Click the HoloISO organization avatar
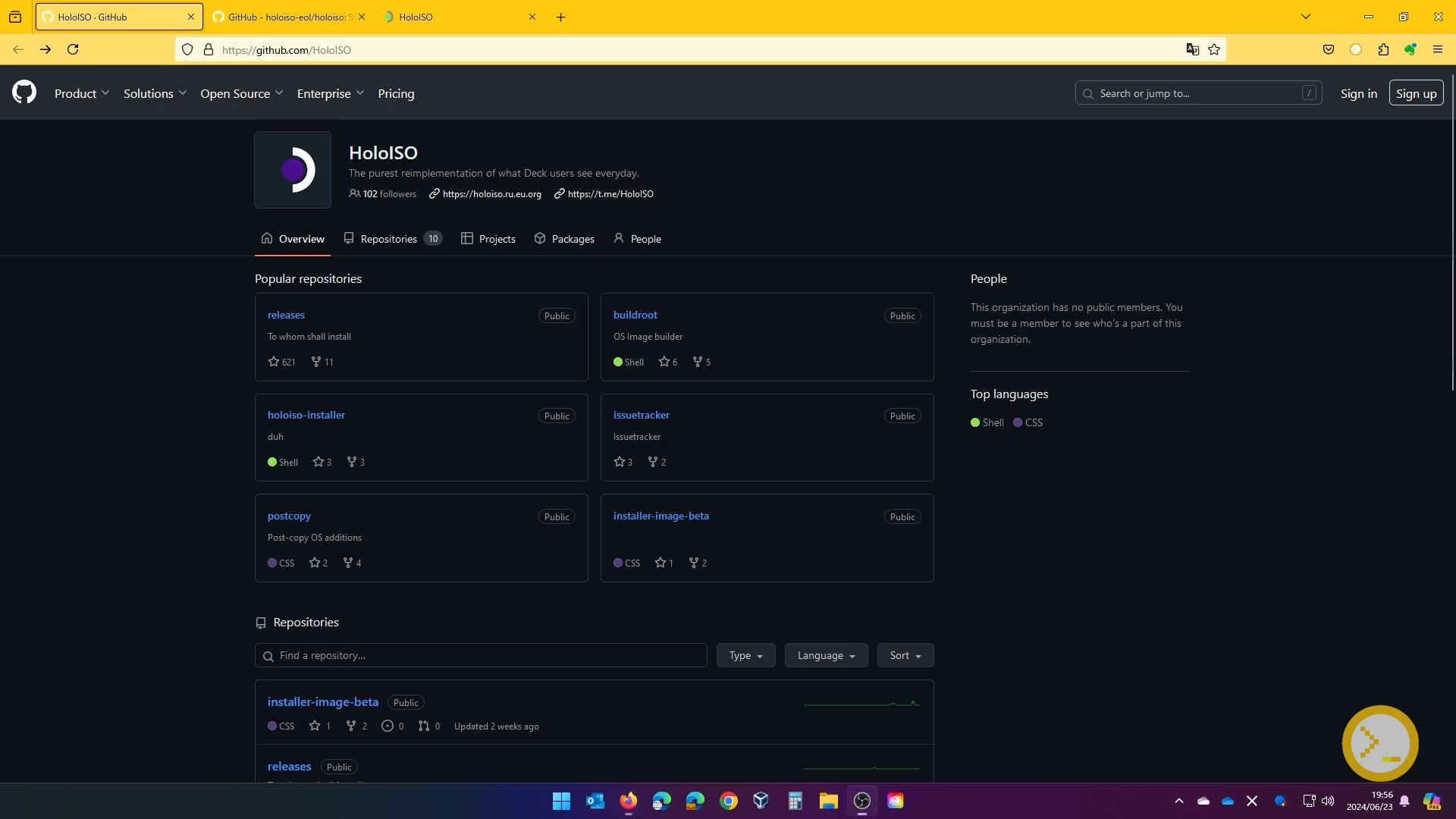The image size is (1456, 819). pos(293,170)
